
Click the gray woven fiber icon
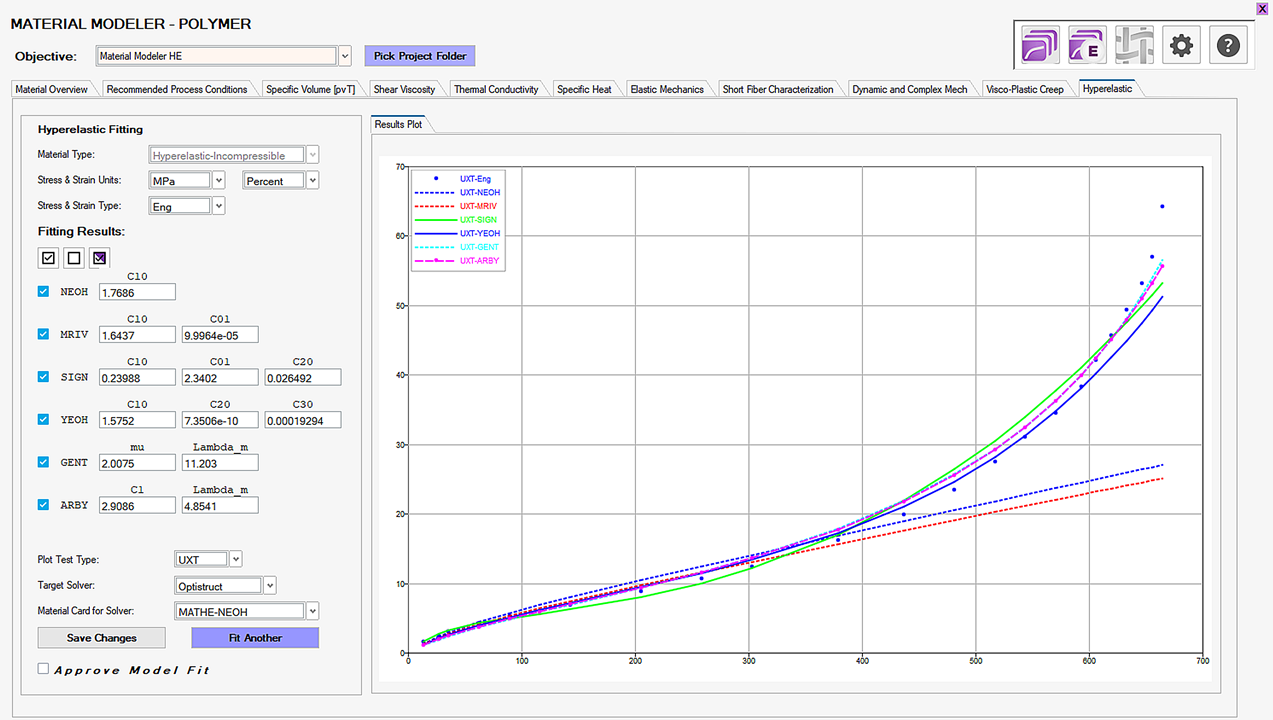1134,46
